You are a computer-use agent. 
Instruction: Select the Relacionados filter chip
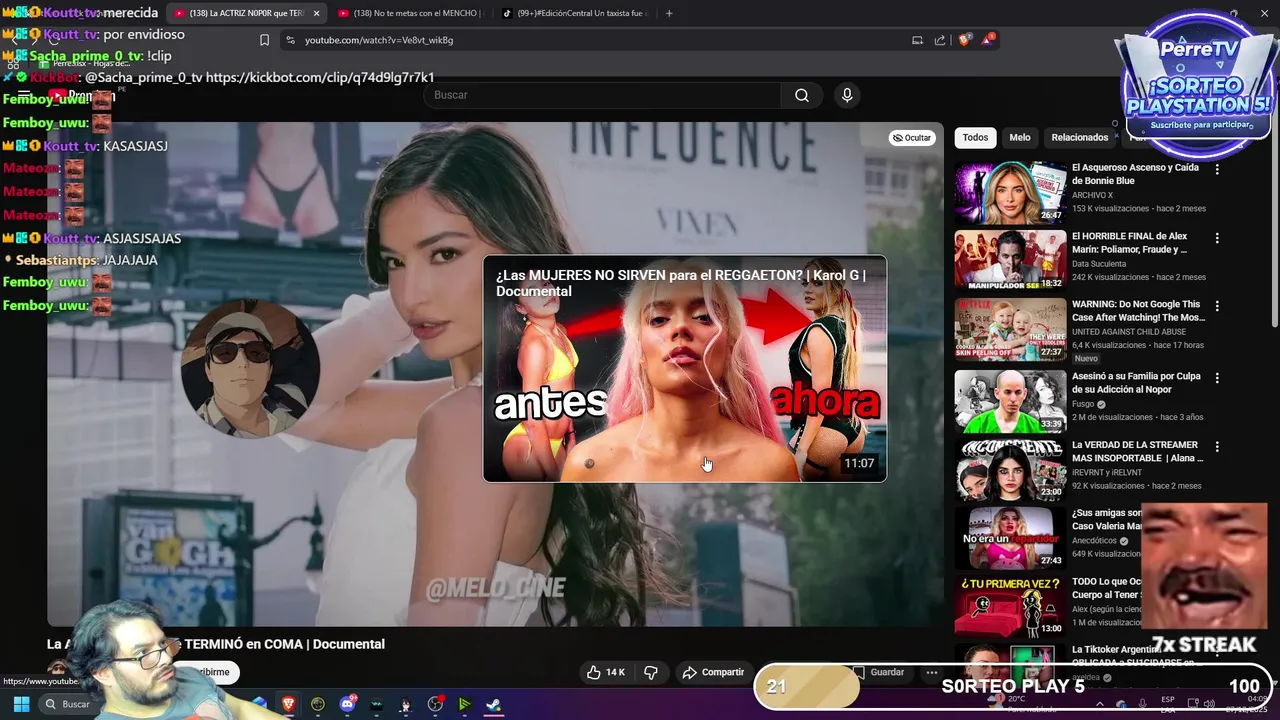point(1079,138)
